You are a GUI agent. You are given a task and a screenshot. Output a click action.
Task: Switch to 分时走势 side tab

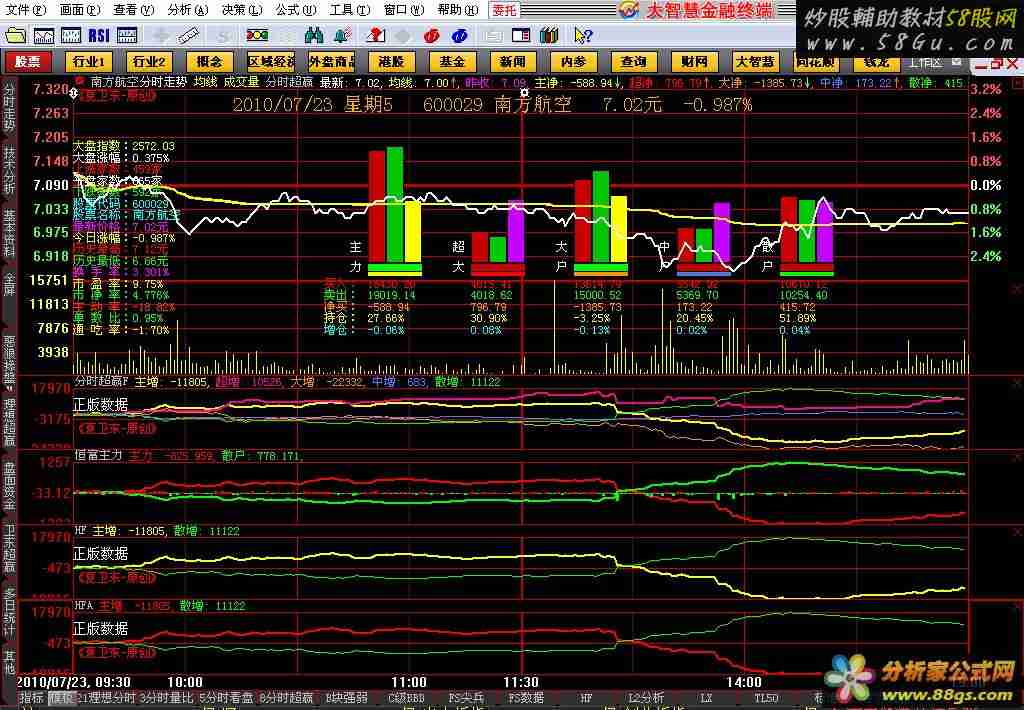click(9, 108)
